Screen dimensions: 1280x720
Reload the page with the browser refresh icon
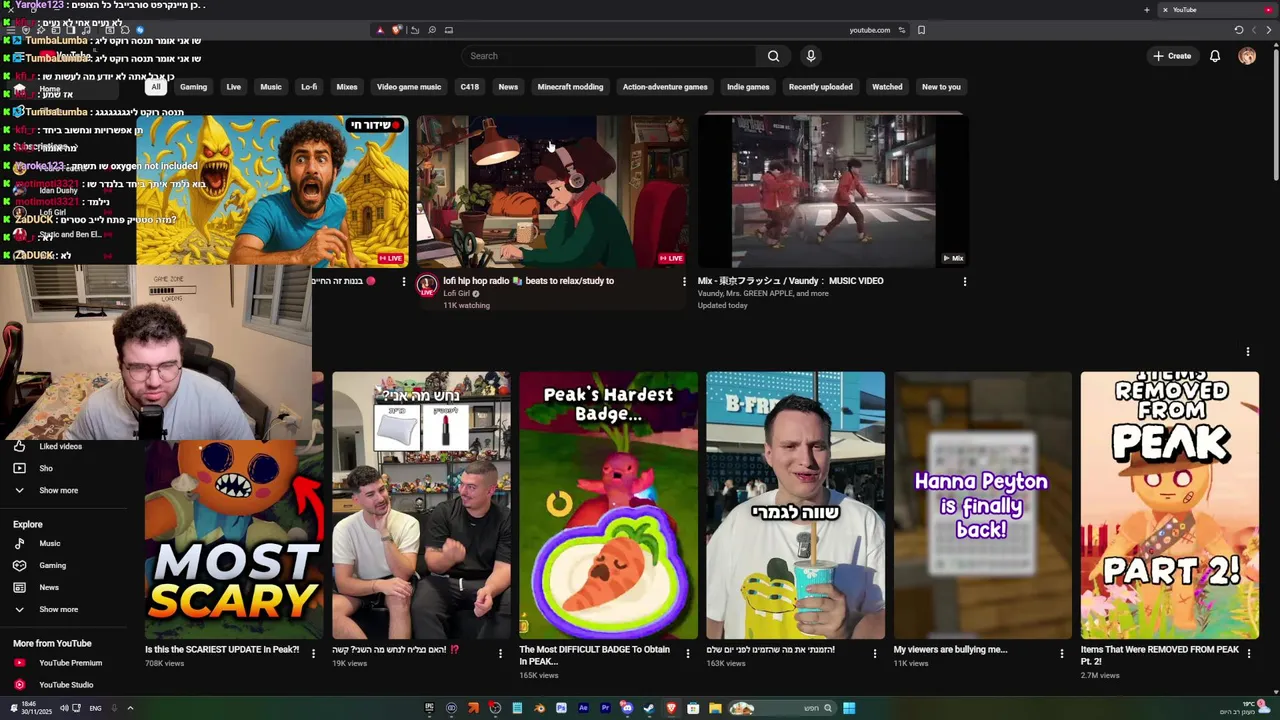[x=1238, y=30]
